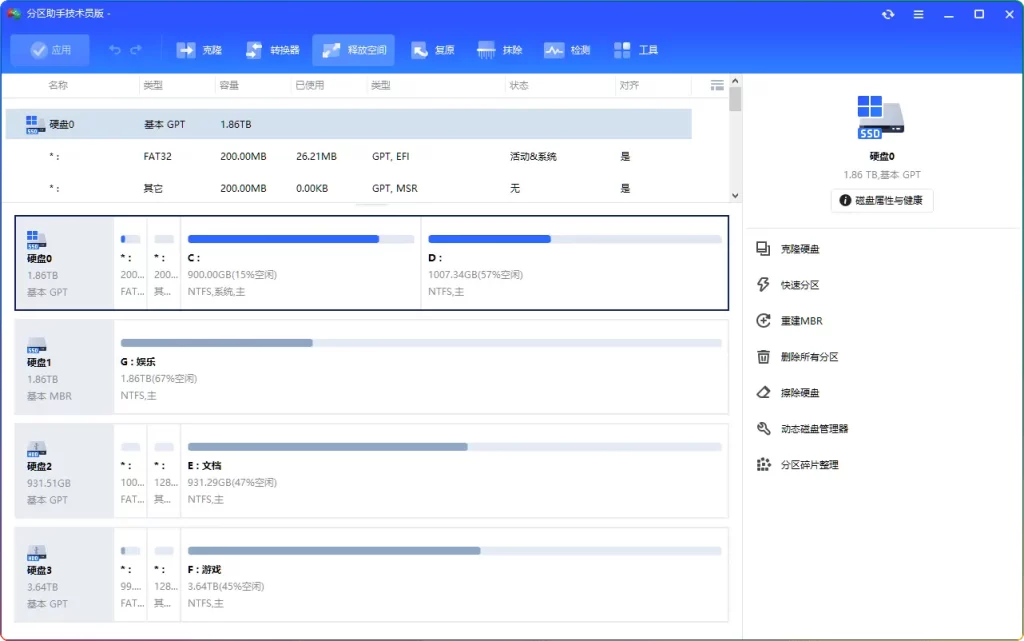Click 克隆硬盘 in side panel

[800, 249]
